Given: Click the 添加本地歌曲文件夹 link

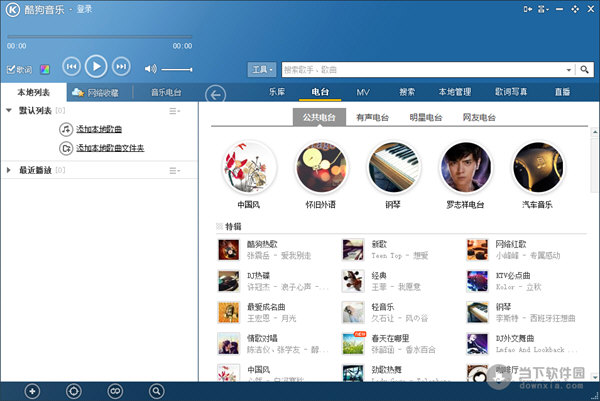Looking at the screenshot, I should (x=110, y=148).
